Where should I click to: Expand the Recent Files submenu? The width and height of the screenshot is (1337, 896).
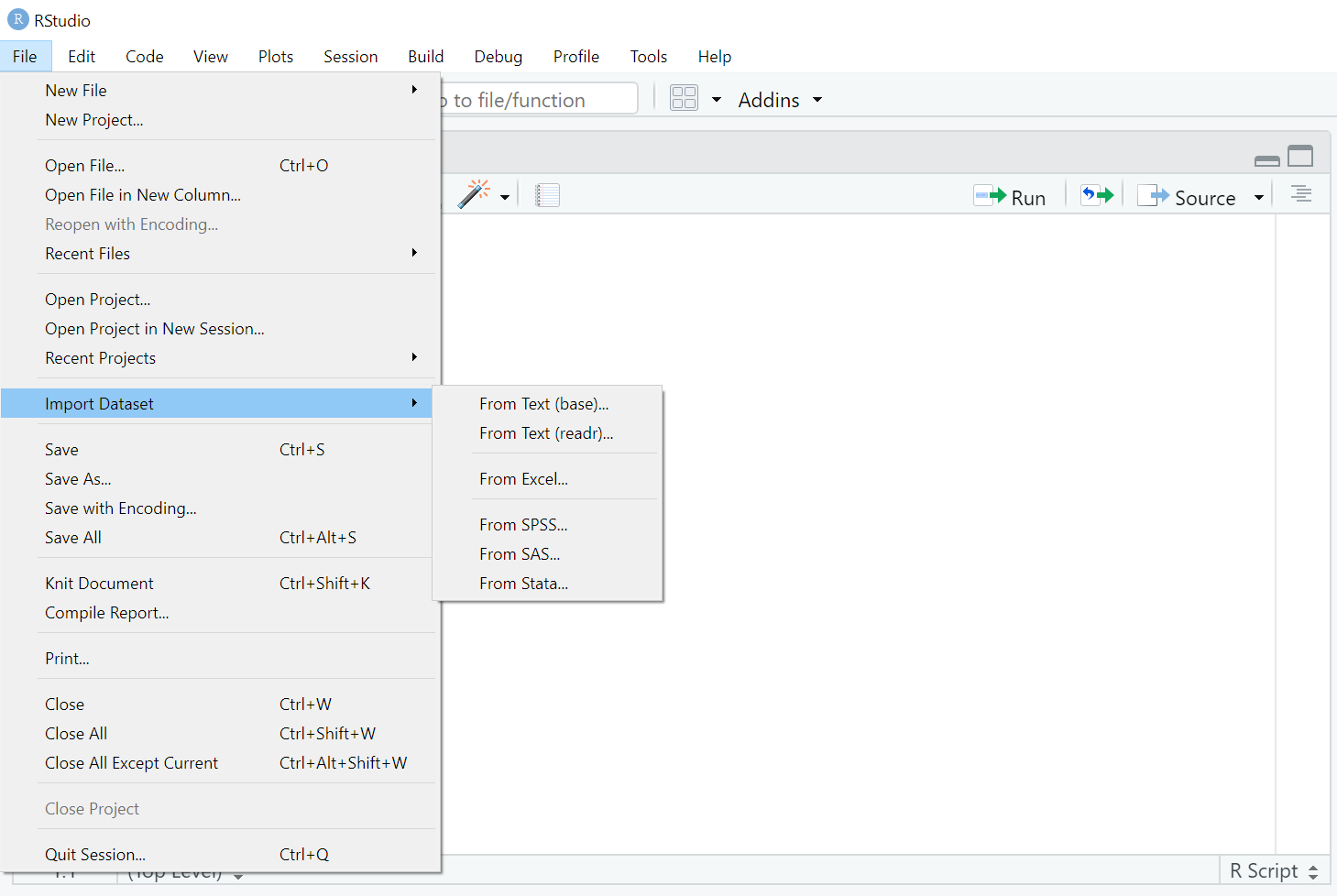click(x=220, y=253)
